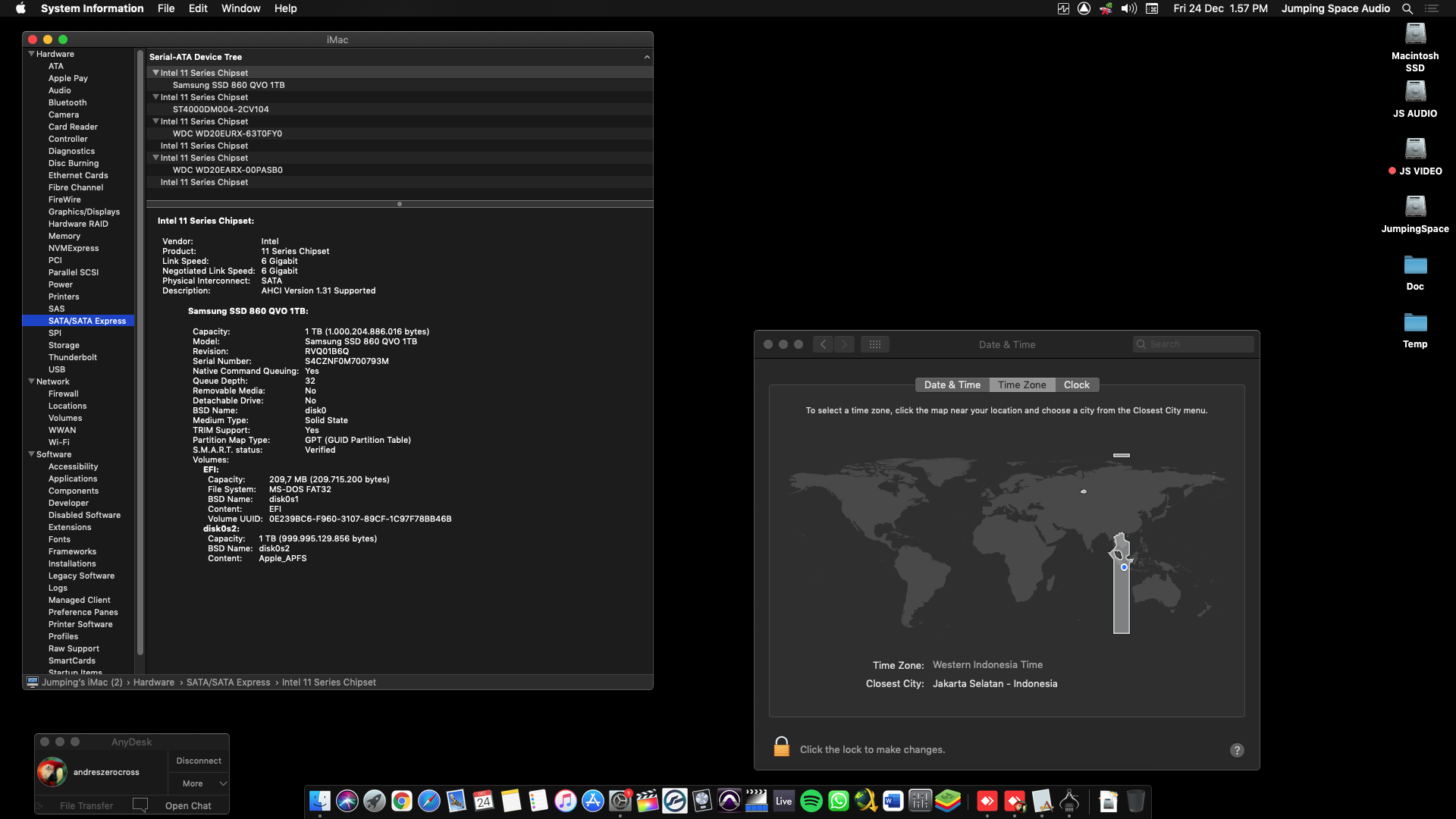Click Open Chat in AnyDesk
Image resolution: width=1456 pixels, height=819 pixels.
click(x=188, y=805)
